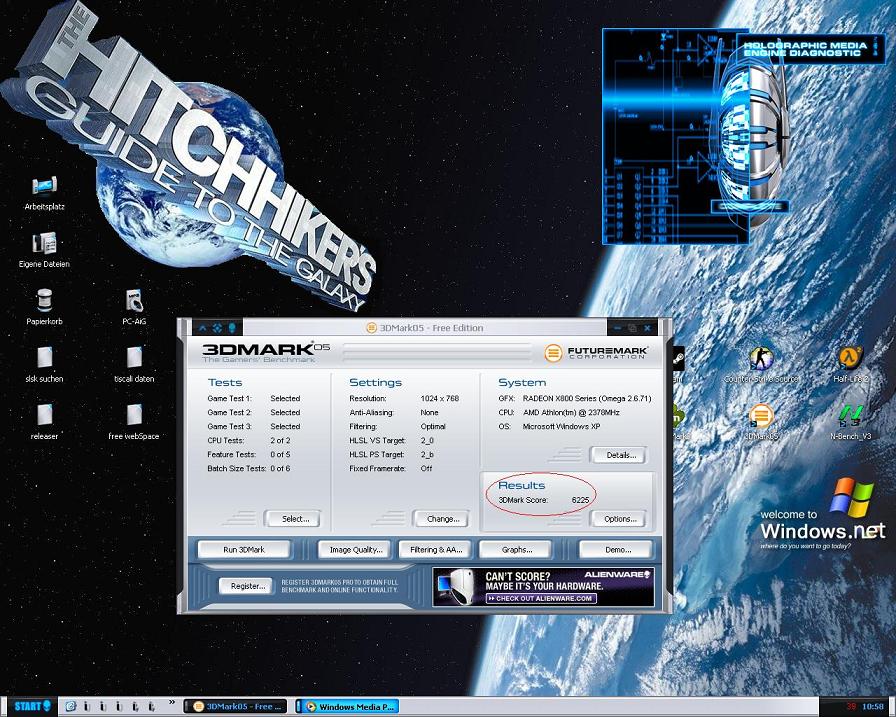Open Image Quality... button
This screenshot has width=896, height=717.
coord(355,550)
